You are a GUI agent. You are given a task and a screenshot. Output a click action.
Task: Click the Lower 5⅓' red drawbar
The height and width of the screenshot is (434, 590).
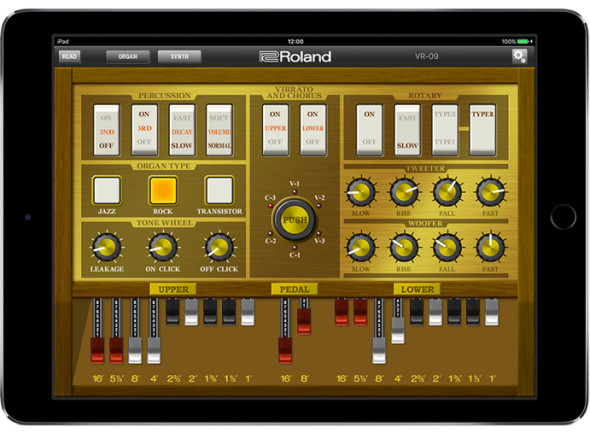[x=360, y=312]
